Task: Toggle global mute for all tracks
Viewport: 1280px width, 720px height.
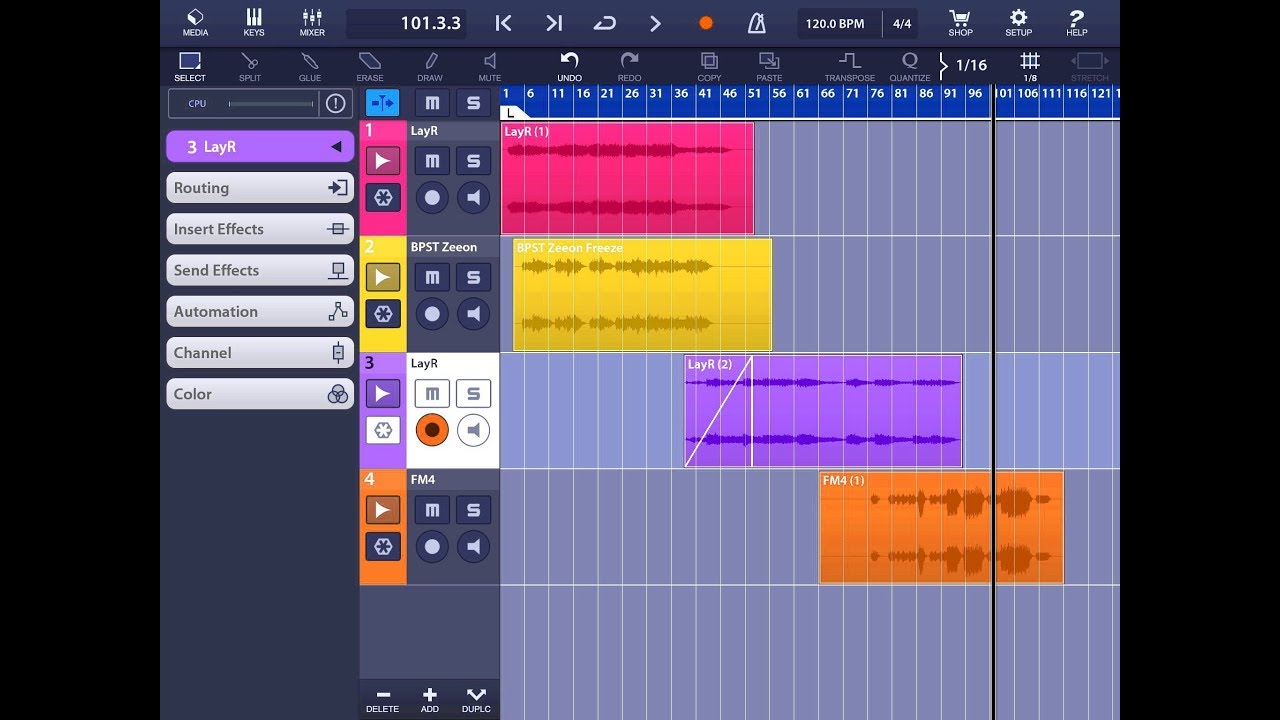Action: point(432,102)
